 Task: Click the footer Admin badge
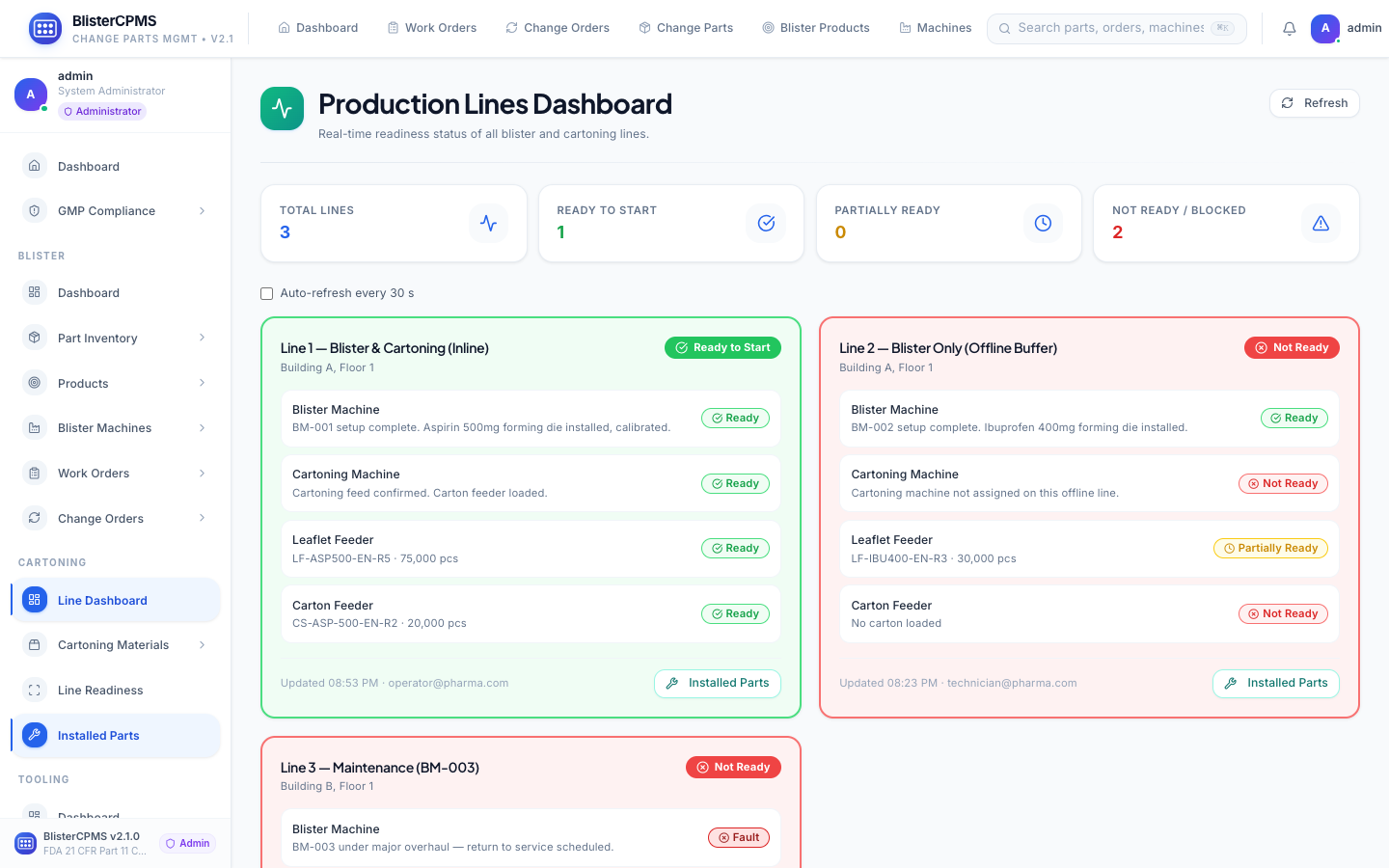pos(187,843)
